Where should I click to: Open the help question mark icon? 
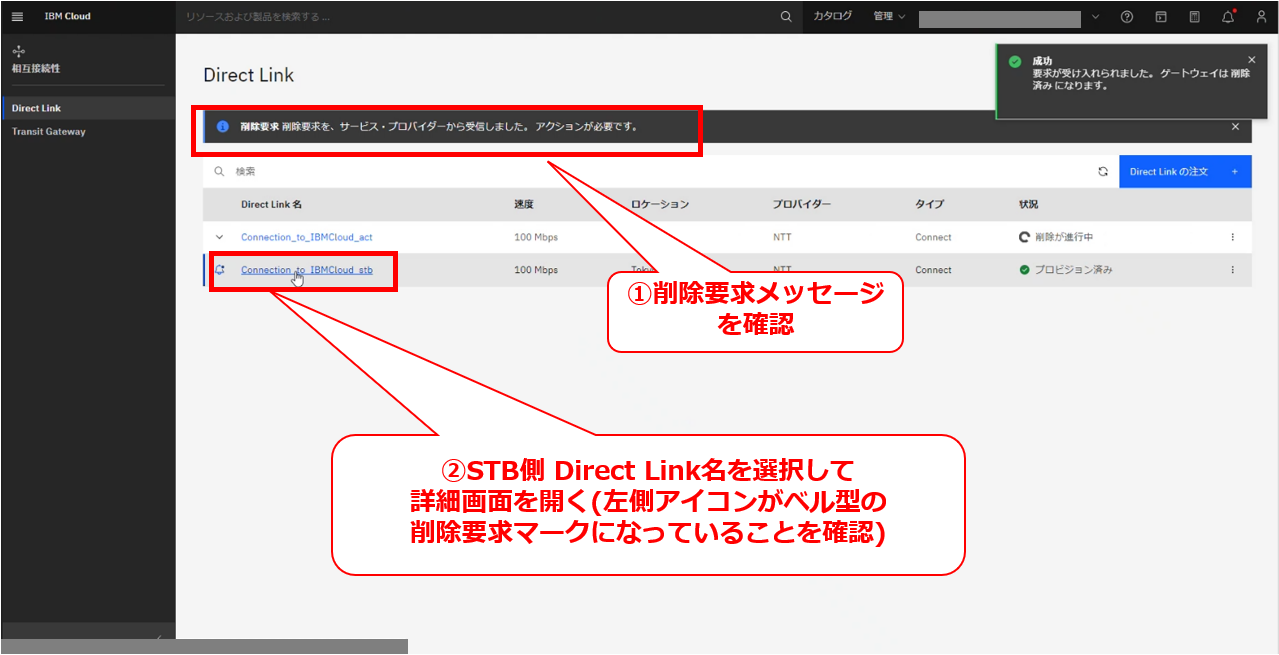pyautogui.click(x=1127, y=17)
